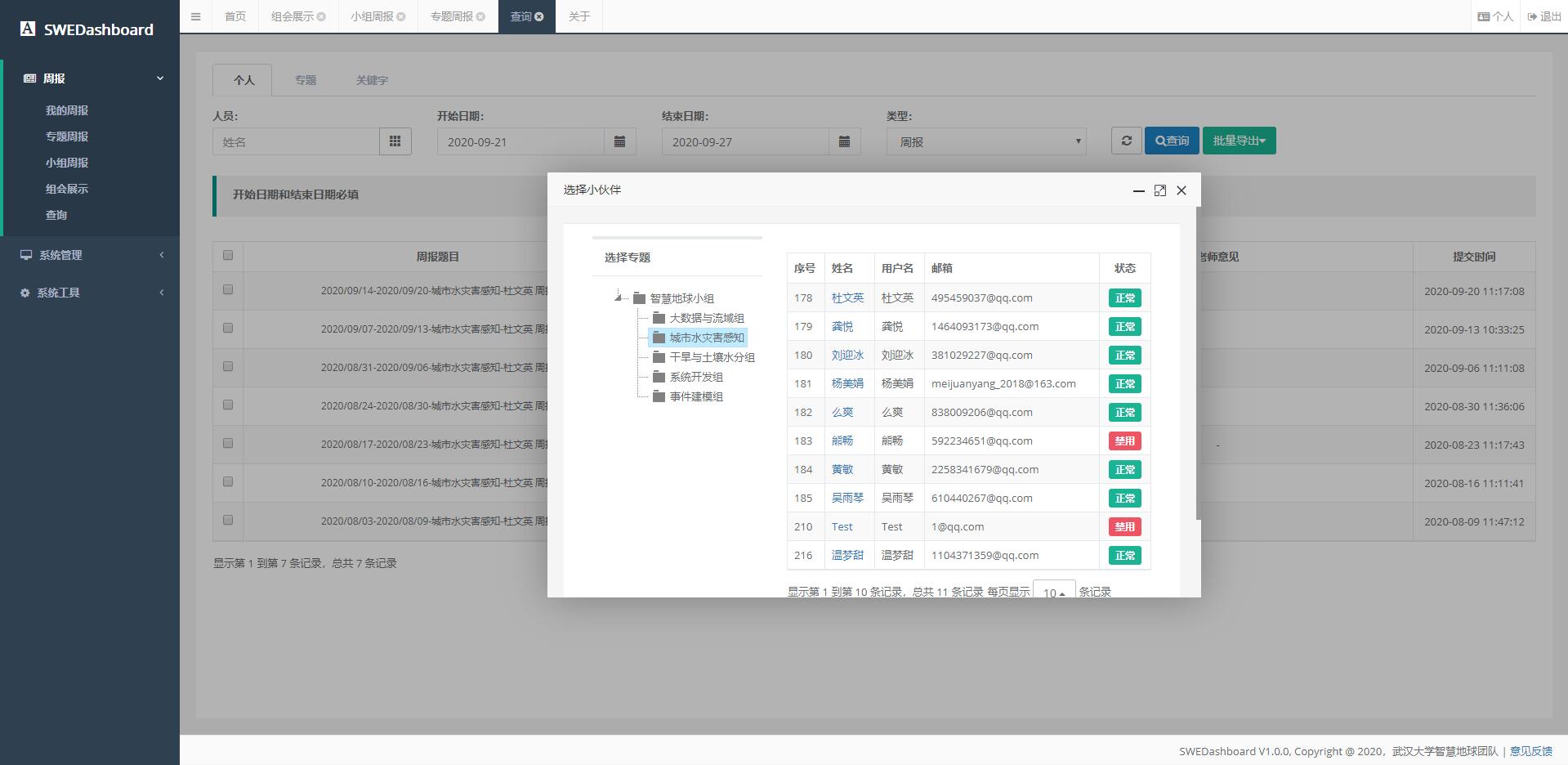Screen dimensions: 1568x765
Task: Click the dialog's vertical scrollbar
Action: pos(1198,363)
